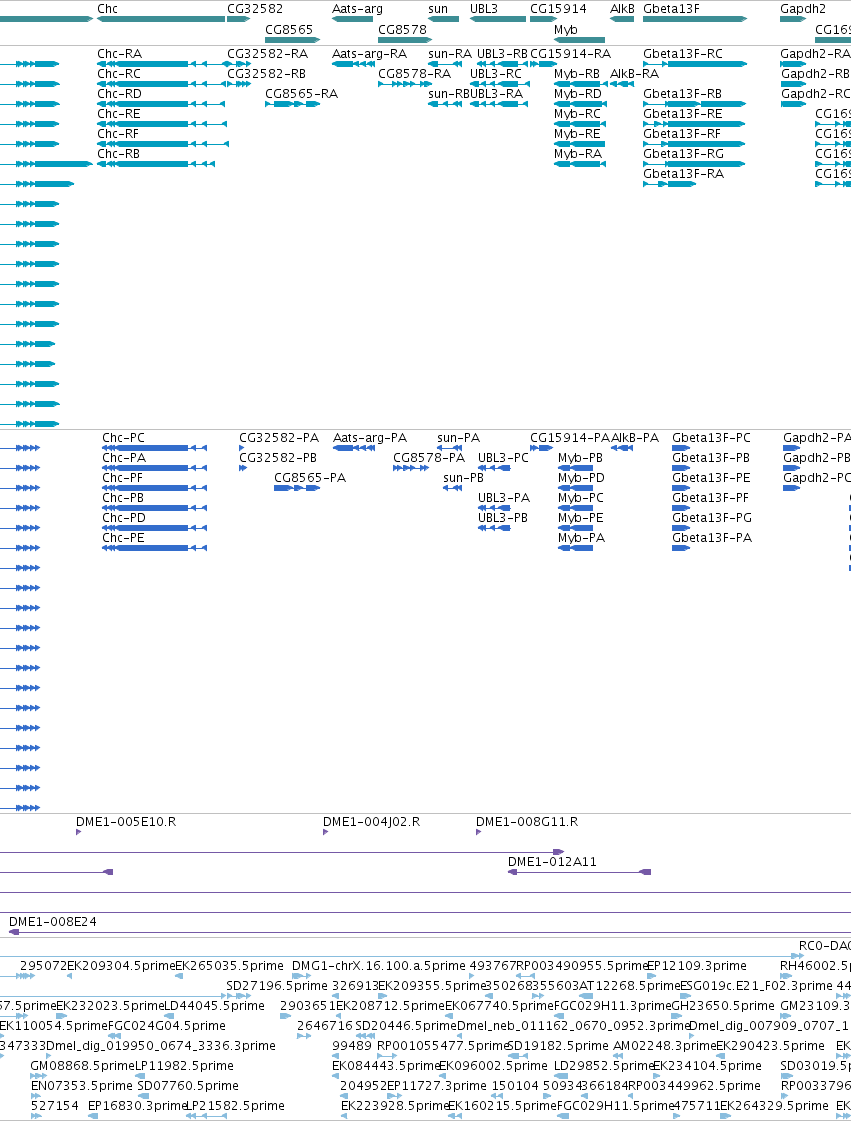
Task: Select transcript CG15914-RA
Action: point(570,54)
